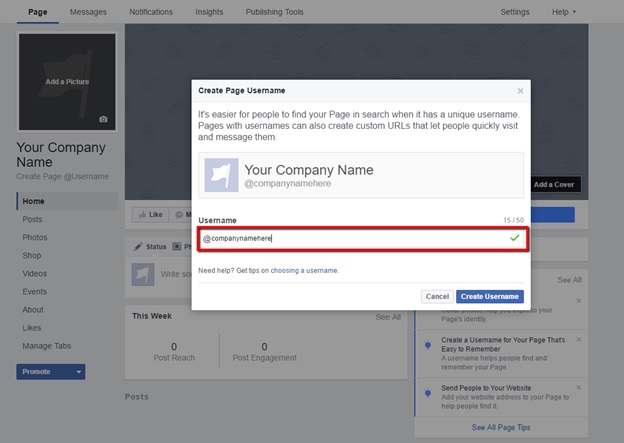Image resolution: width=624 pixels, height=443 pixels.
Task: Click See All in This Week
Action: pos(388,317)
